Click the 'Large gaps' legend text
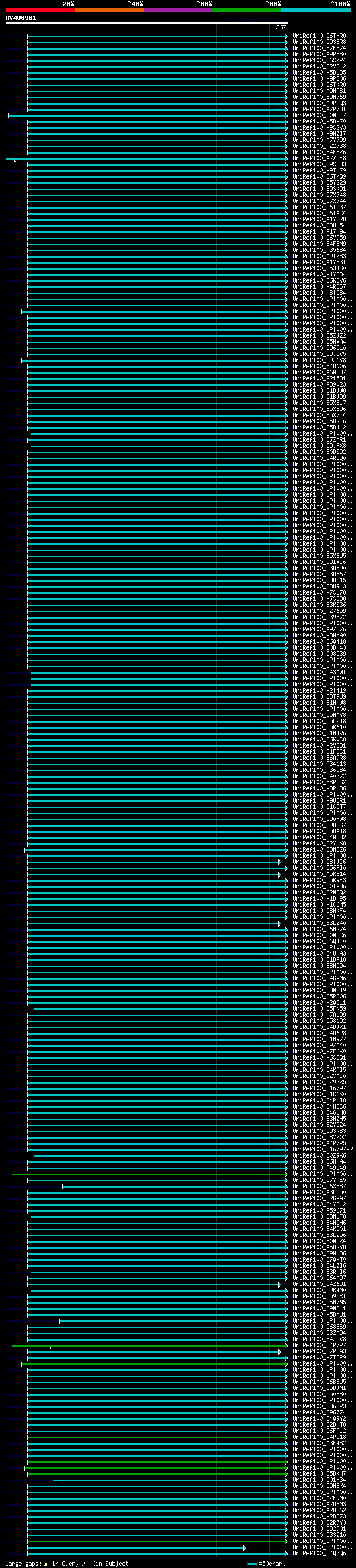 (24, 1564)
